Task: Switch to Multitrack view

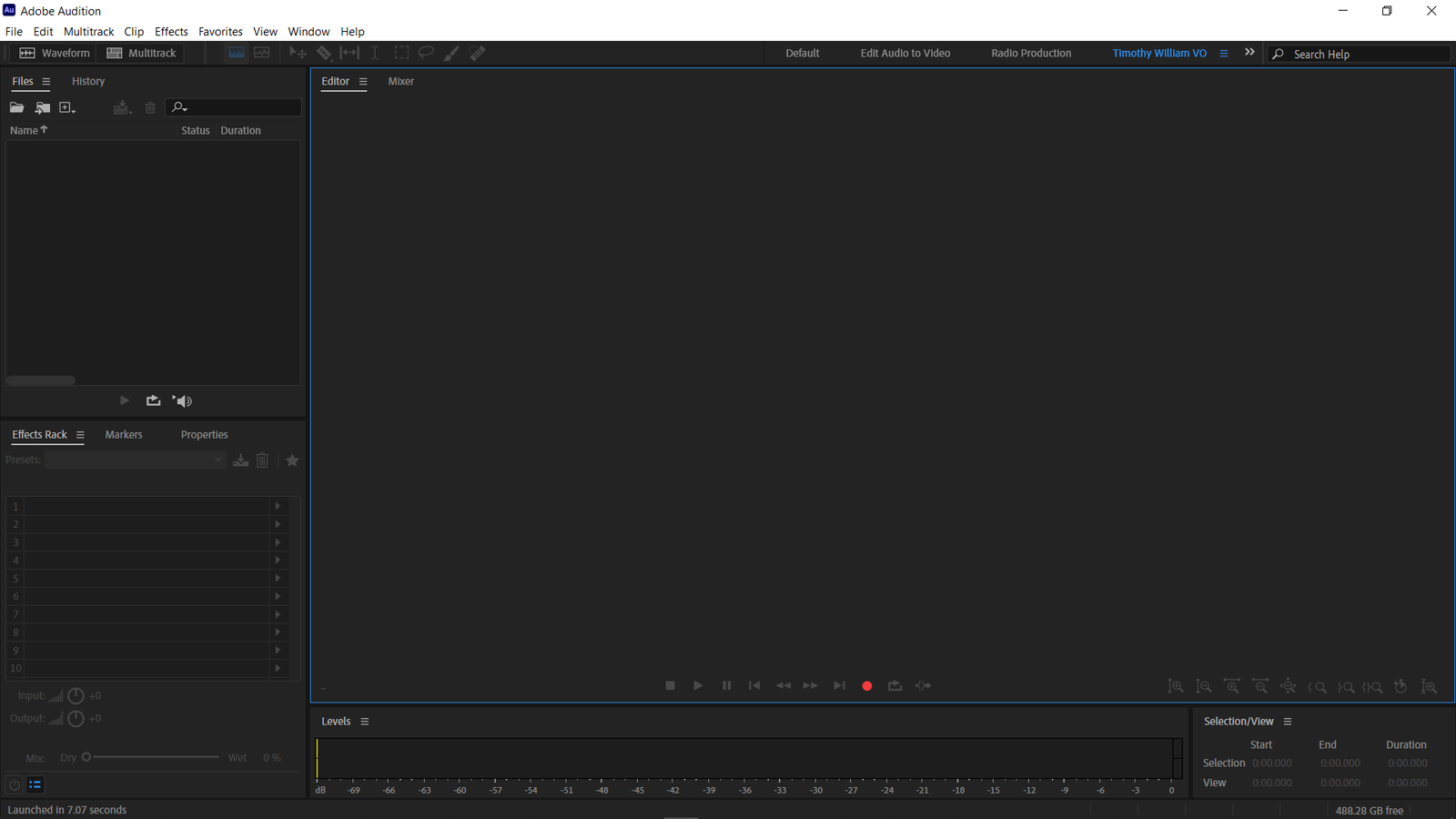Action: tap(141, 52)
